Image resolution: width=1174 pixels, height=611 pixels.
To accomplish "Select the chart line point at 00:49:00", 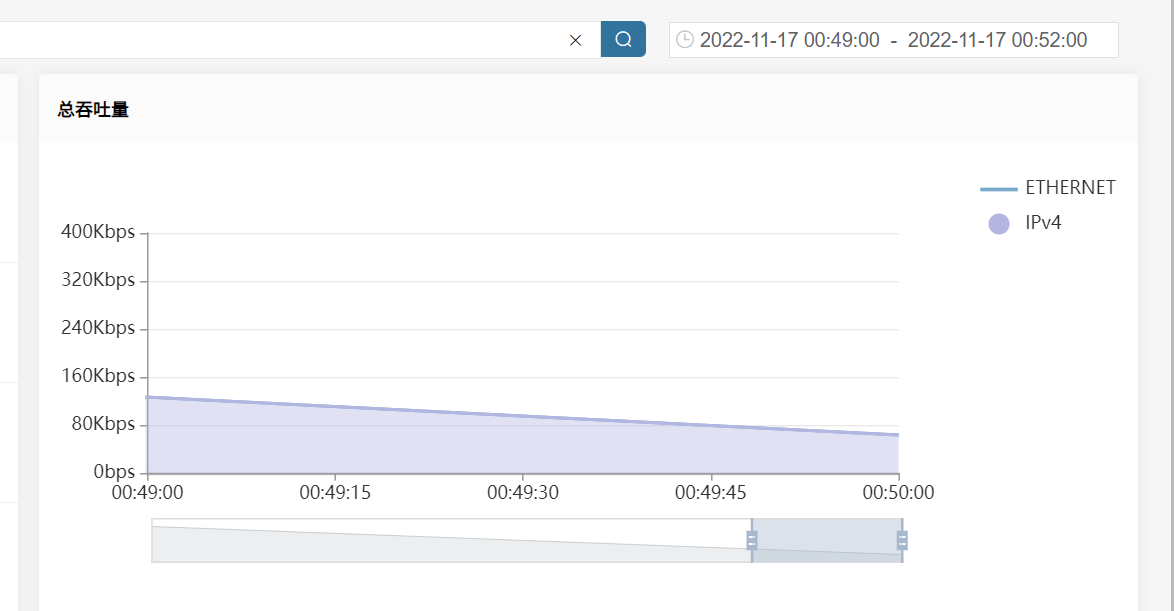I will 148,397.
